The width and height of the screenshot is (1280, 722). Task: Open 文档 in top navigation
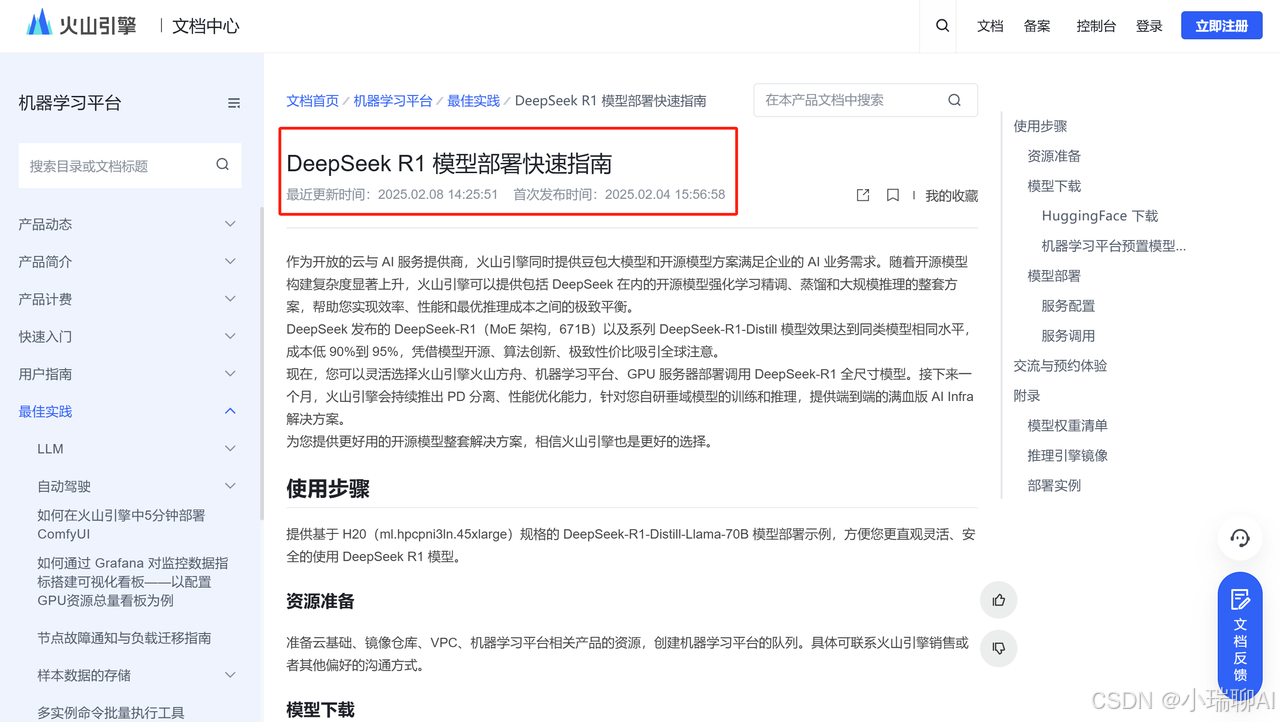tap(990, 26)
